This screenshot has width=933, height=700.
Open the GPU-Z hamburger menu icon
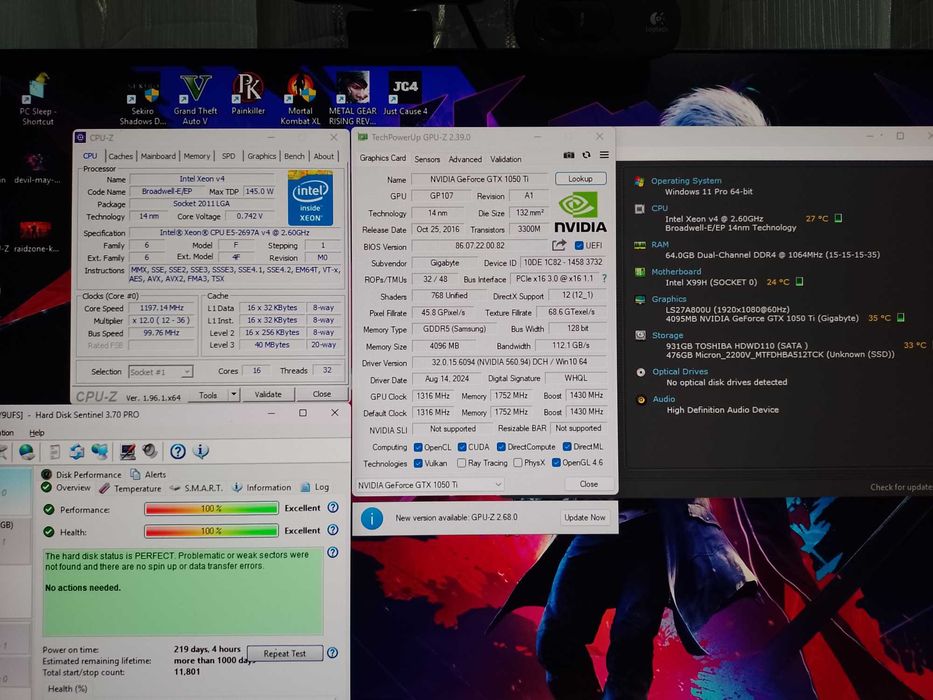coord(604,155)
